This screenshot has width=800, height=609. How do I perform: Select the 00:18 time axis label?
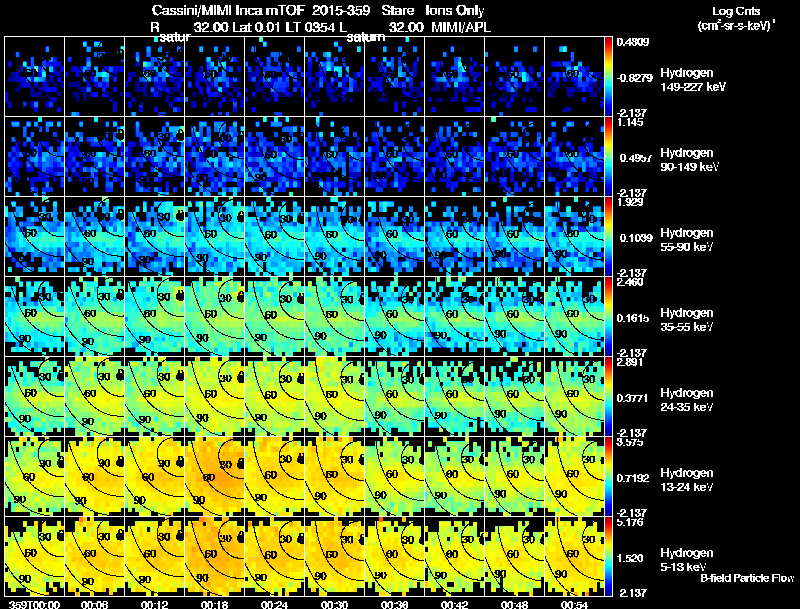(x=214, y=604)
